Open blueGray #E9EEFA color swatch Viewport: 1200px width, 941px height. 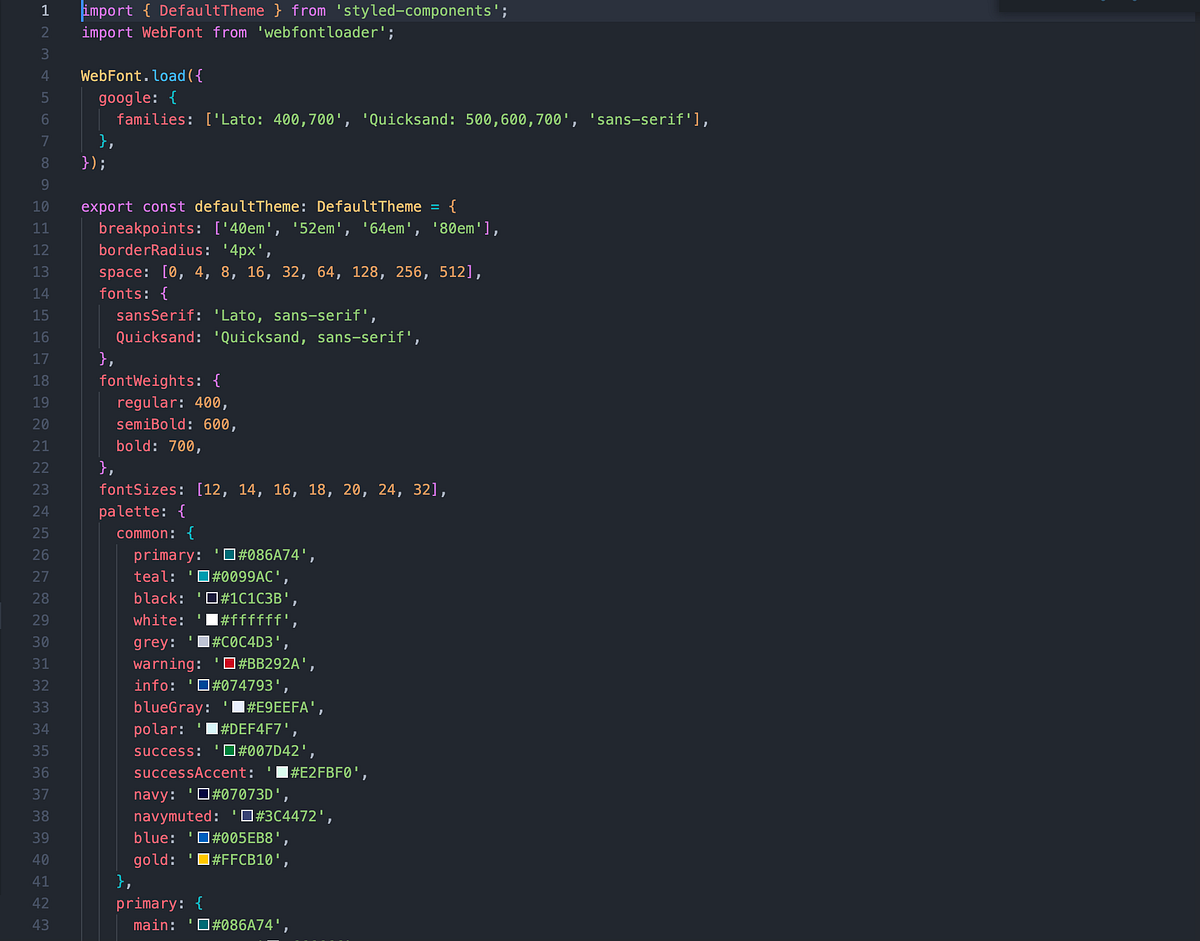(238, 708)
